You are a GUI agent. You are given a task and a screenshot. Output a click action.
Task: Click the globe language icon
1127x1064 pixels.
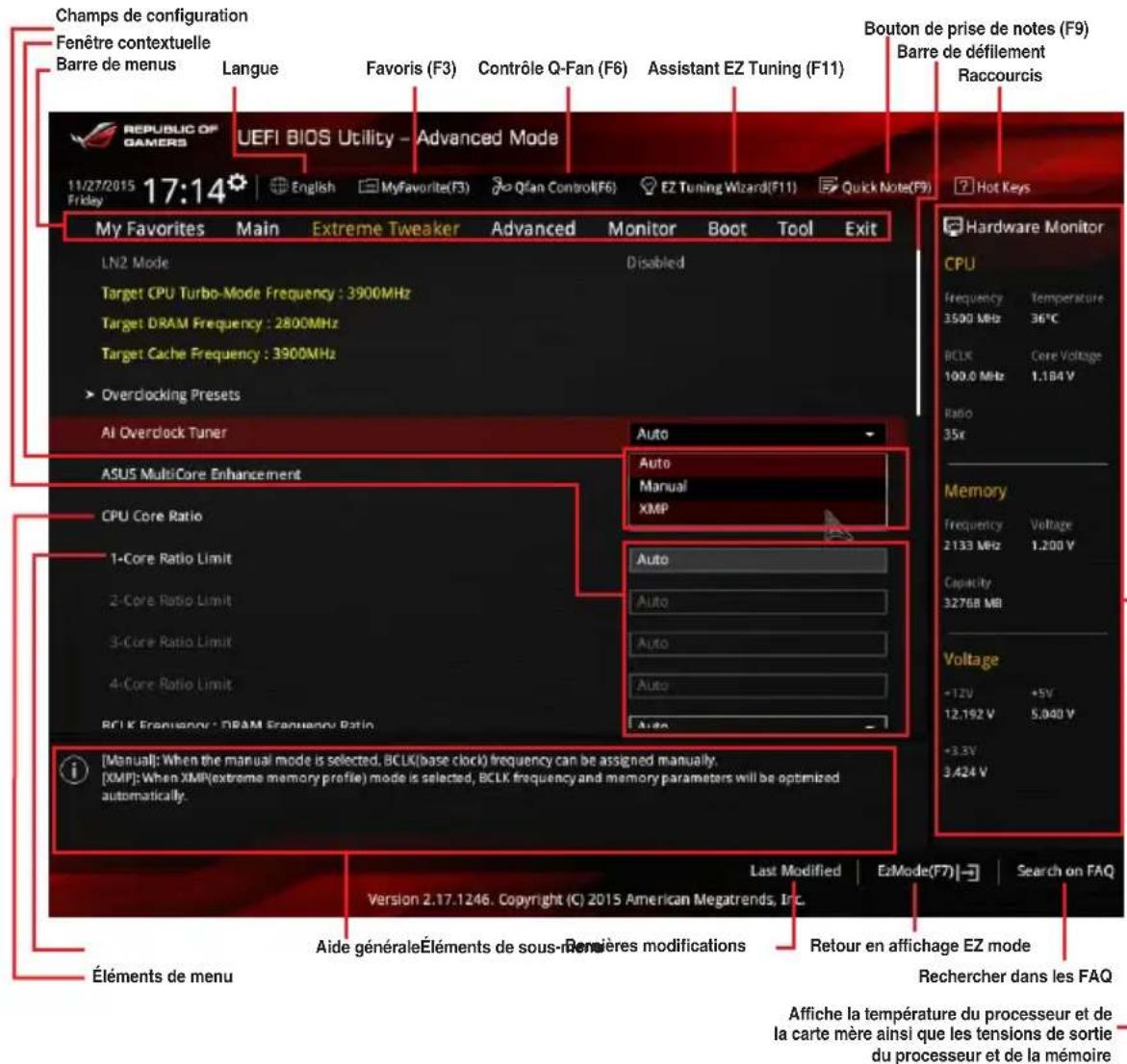279,186
